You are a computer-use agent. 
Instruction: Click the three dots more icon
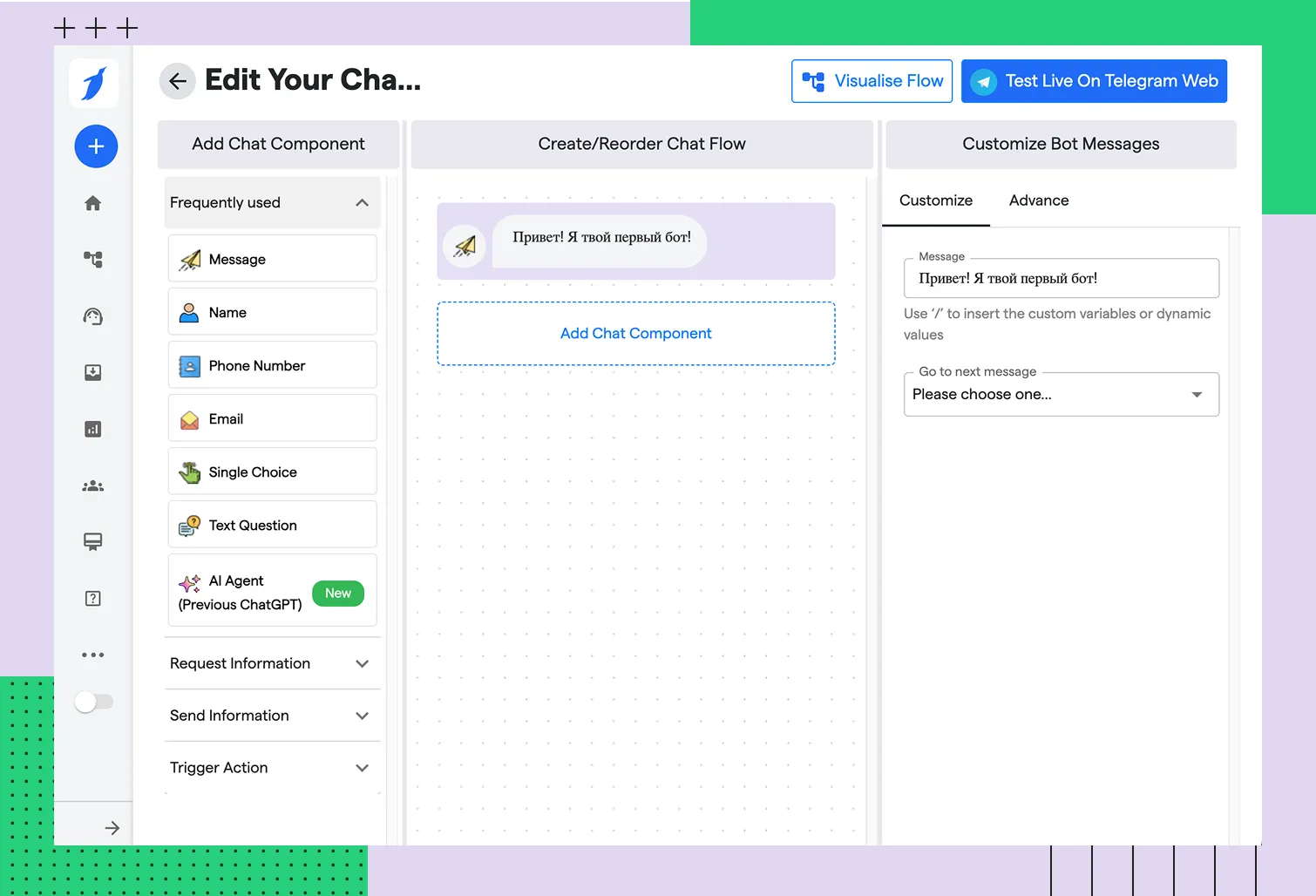click(93, 655)
